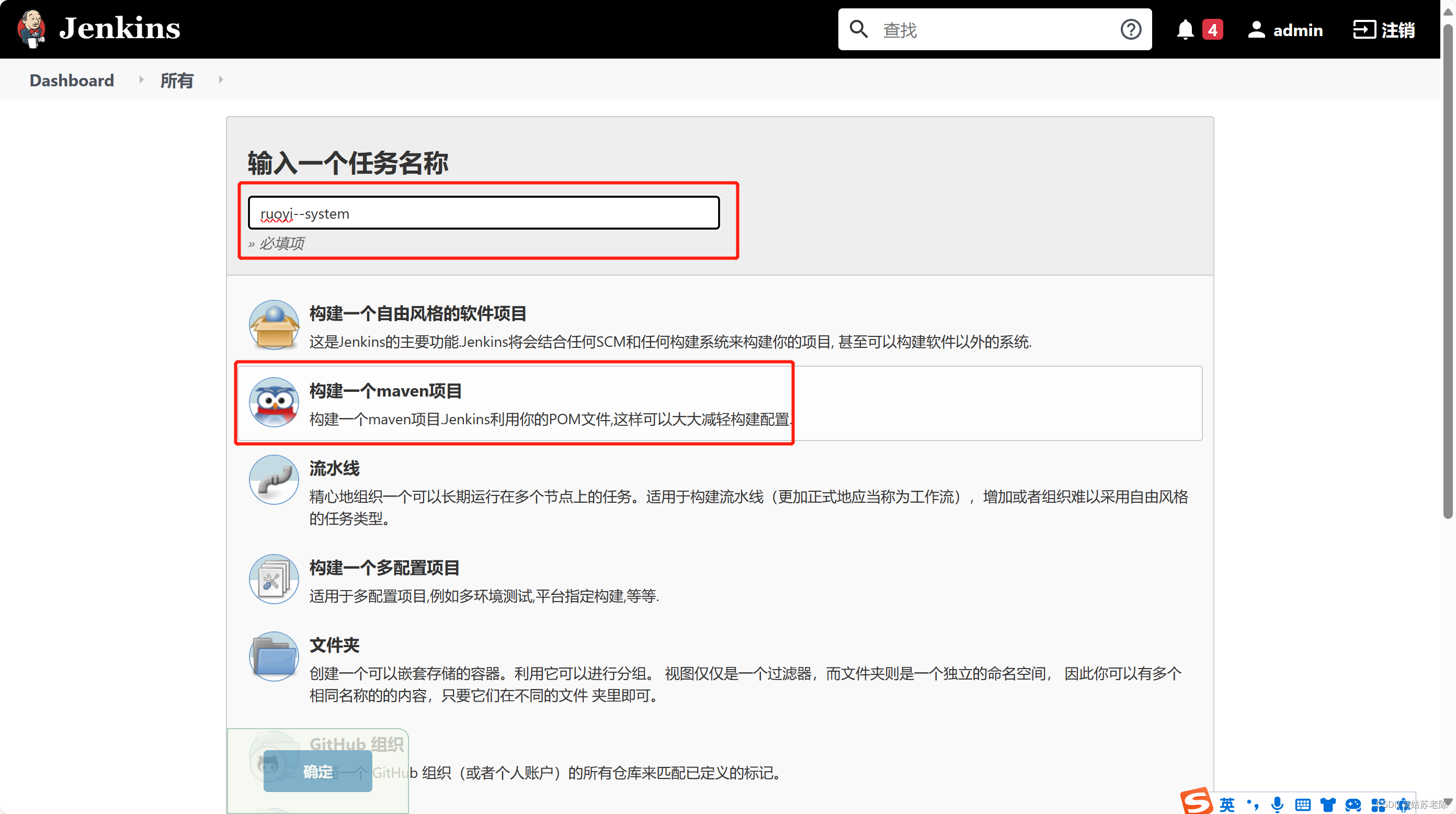Select the maven project owl icon
The image size is (1456, 814).
click(274, 402)
